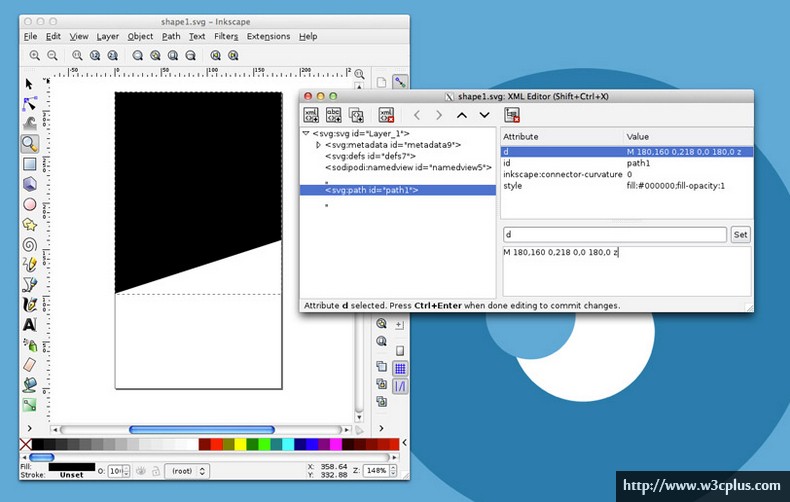This screenshot has height=502, width=790.
Task: Toggle layer visibility eye in status bar
Action: pyautogui.click(x=141, y=471)
